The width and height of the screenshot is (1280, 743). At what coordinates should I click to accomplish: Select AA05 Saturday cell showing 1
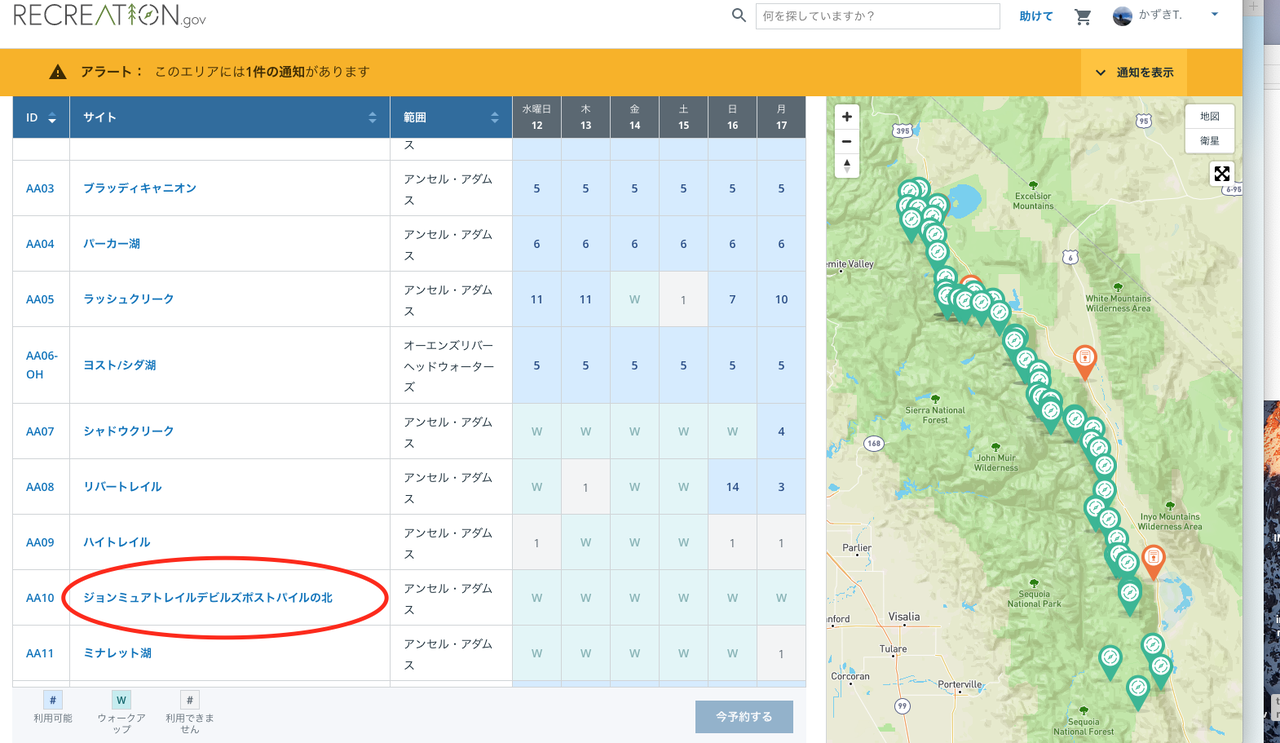click(x=684, y=299)
